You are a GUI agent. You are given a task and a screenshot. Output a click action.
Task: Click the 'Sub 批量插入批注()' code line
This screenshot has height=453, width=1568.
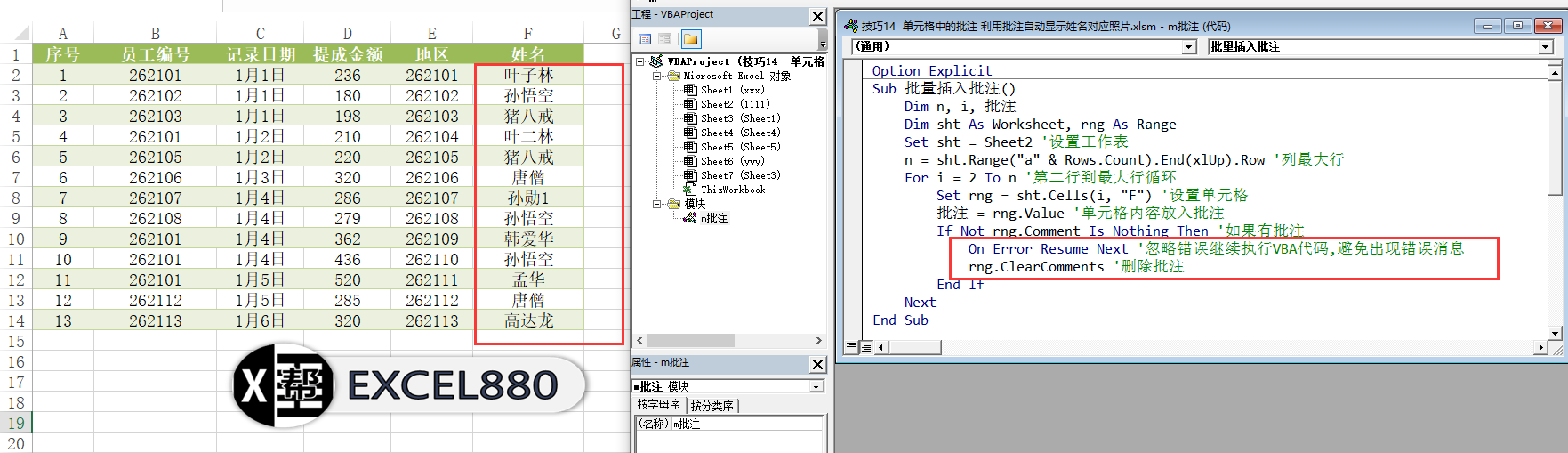click(x=944, y=88)
